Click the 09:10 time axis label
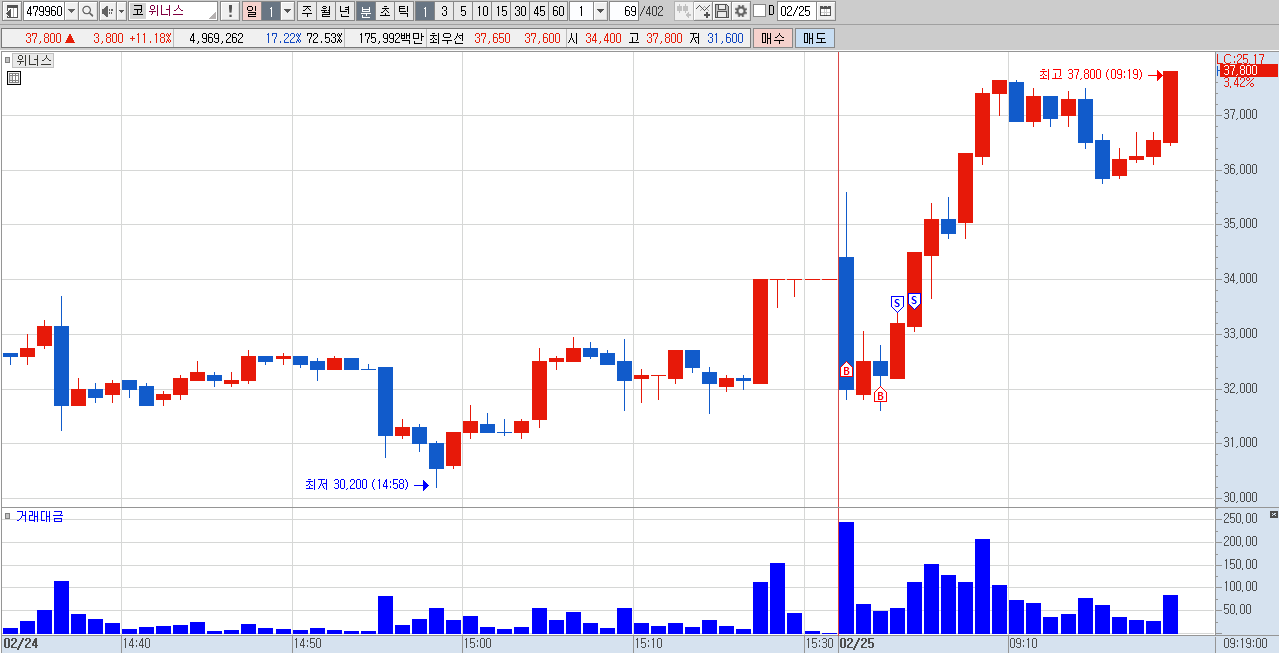Viewport: 1279px width, 653px height. [x=1024, y=644]
